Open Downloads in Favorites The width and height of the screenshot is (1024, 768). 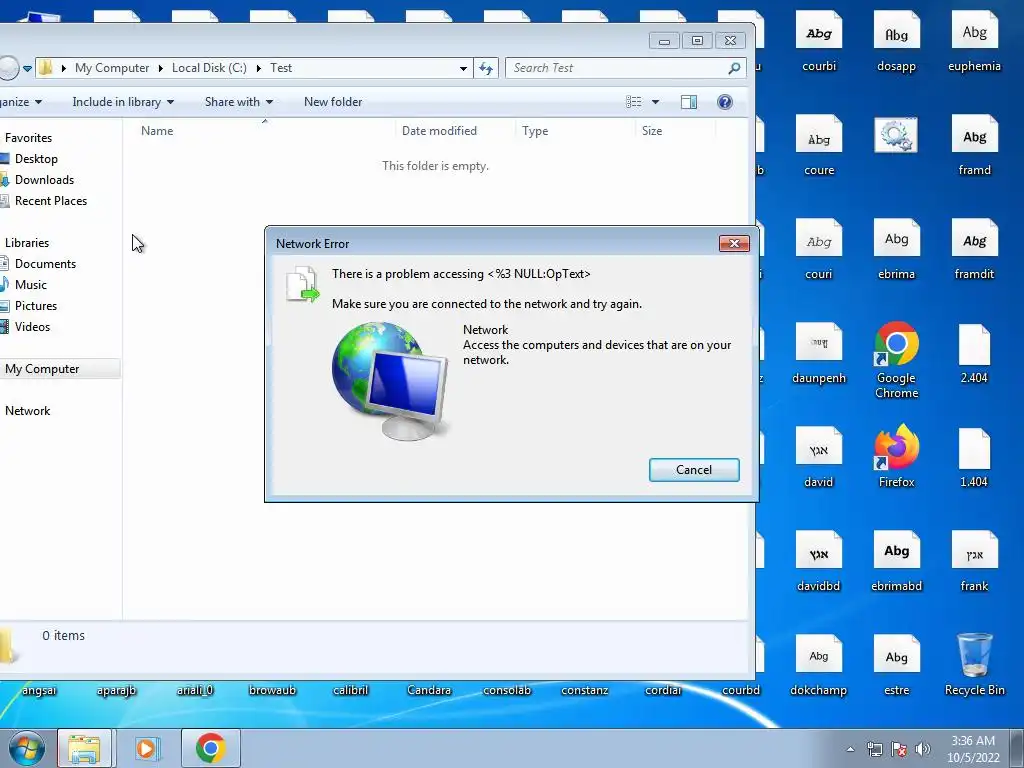[x=44, y=180]
